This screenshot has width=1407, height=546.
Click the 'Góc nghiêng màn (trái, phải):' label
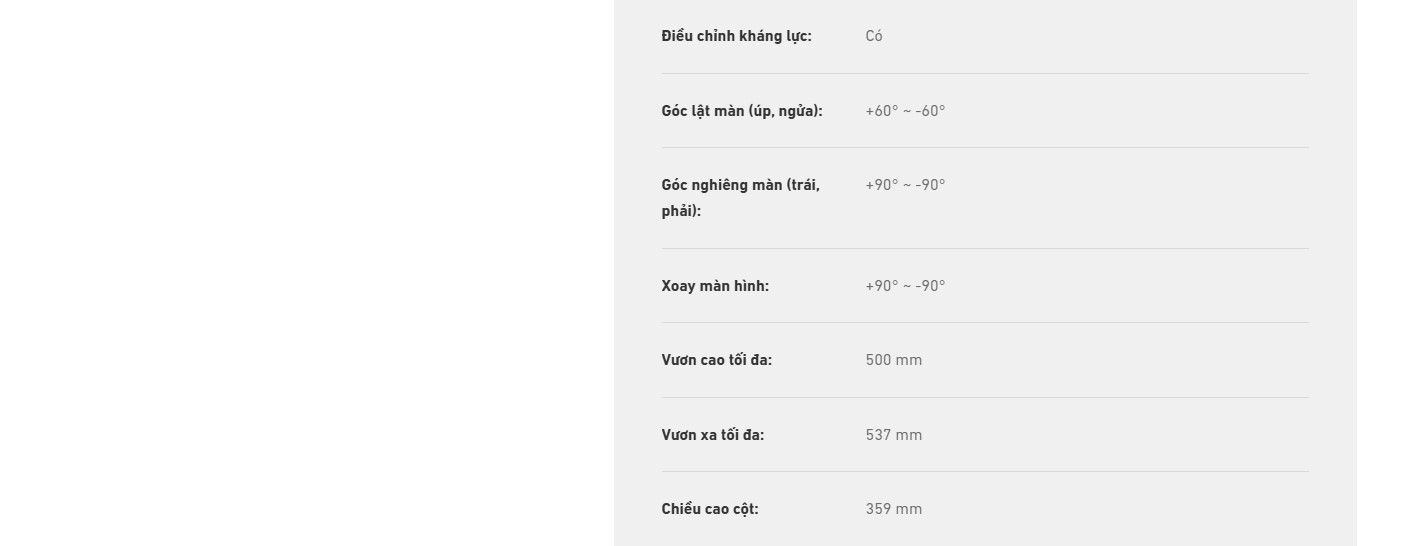tap(740, 198)
